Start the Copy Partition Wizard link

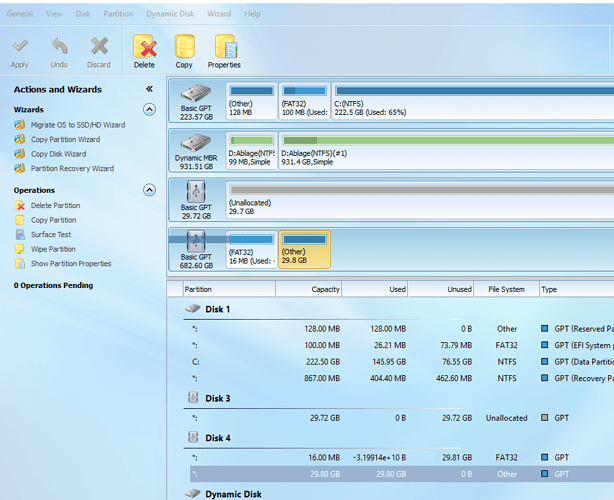tap(65, 139)
